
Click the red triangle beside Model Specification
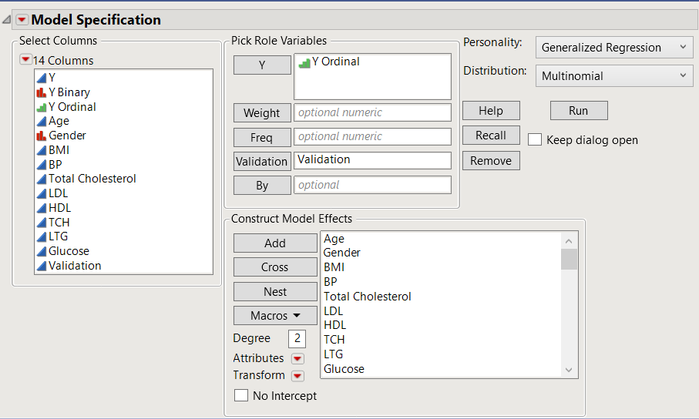[22, 20]
